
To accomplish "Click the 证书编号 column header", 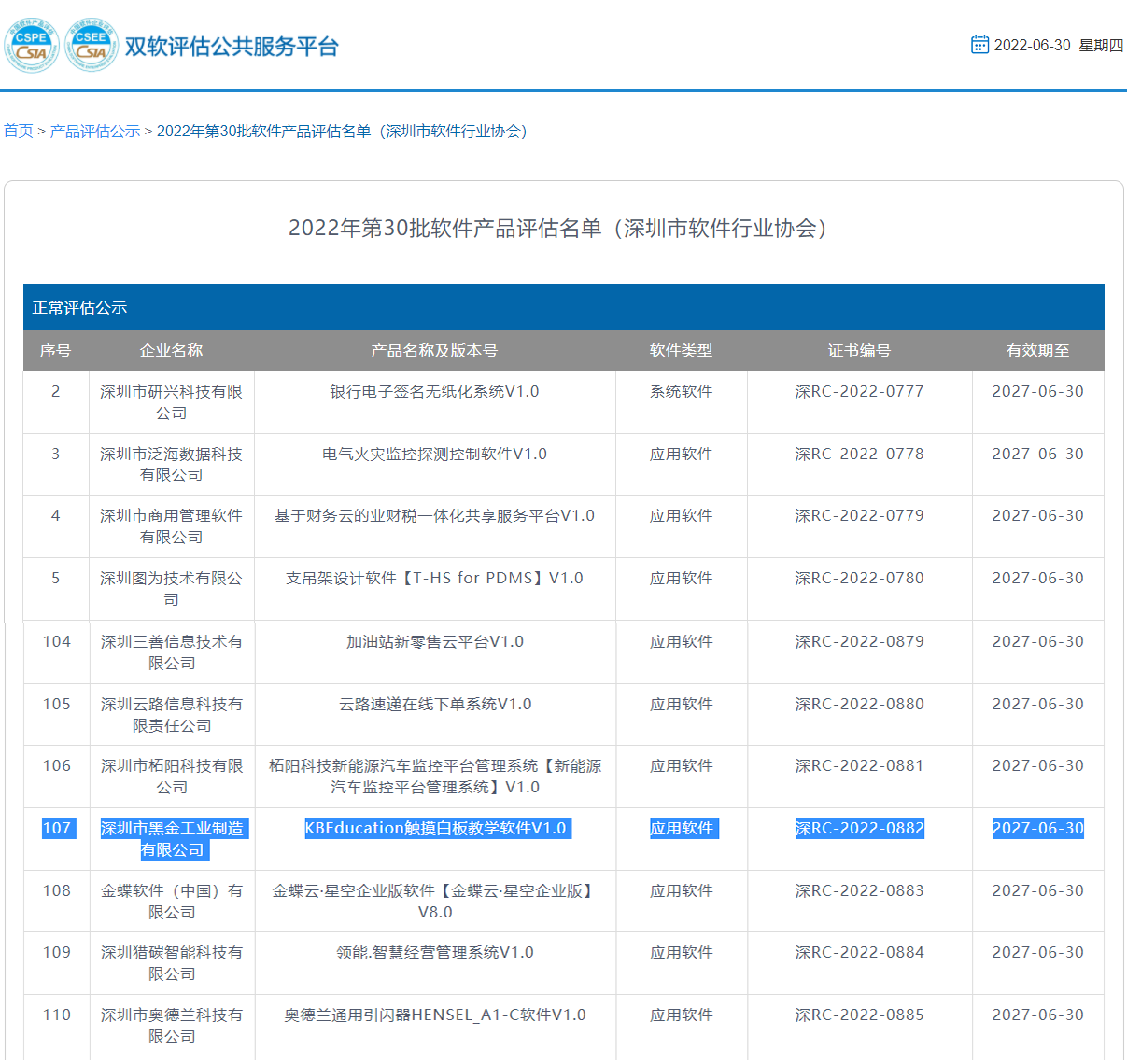I will (x=859, y=350).
